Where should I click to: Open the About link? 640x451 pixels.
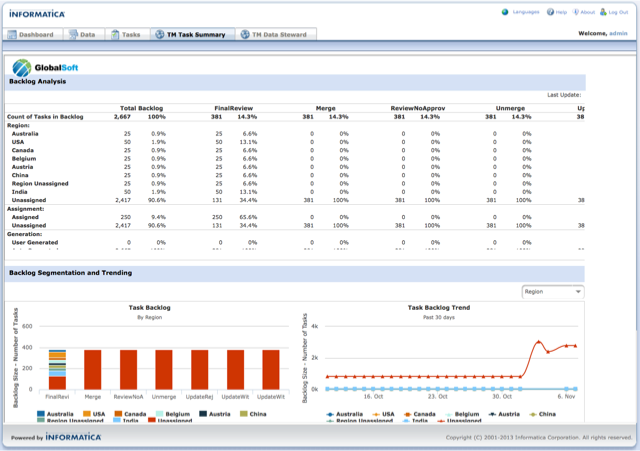[x=587, y=12]
